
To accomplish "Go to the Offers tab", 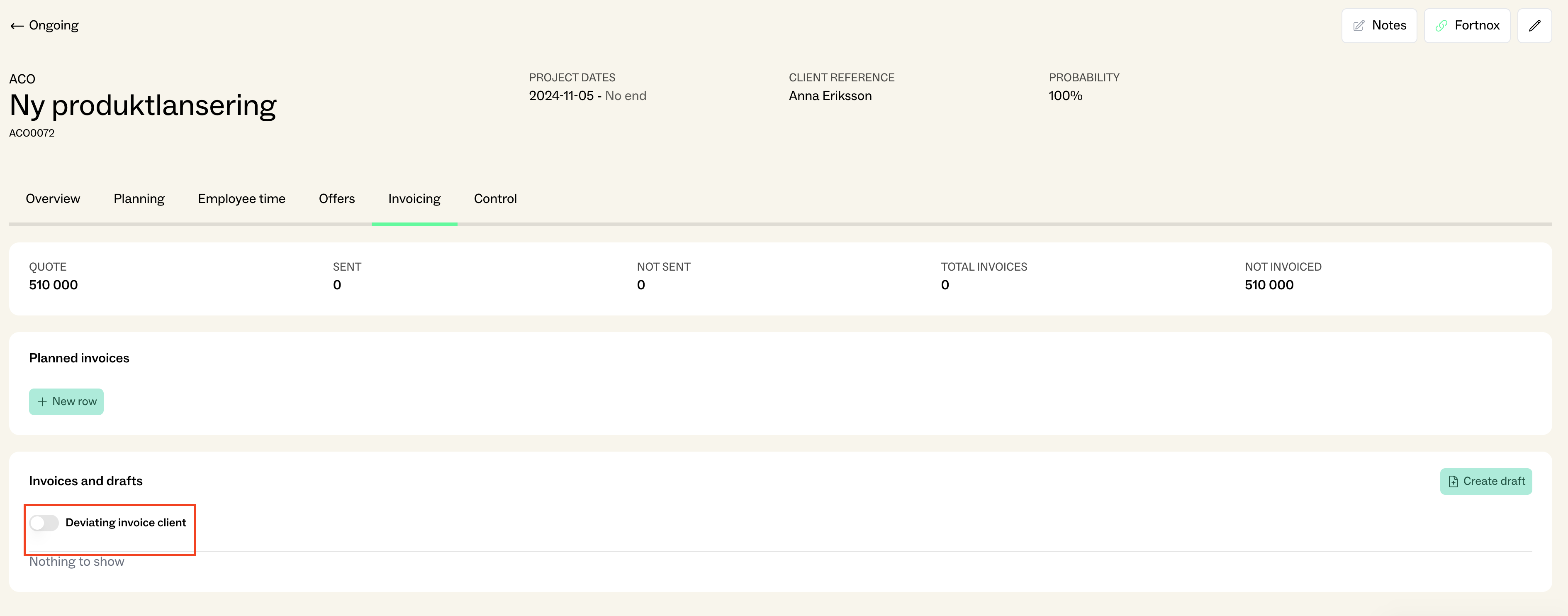I will (x=336, y=199).
